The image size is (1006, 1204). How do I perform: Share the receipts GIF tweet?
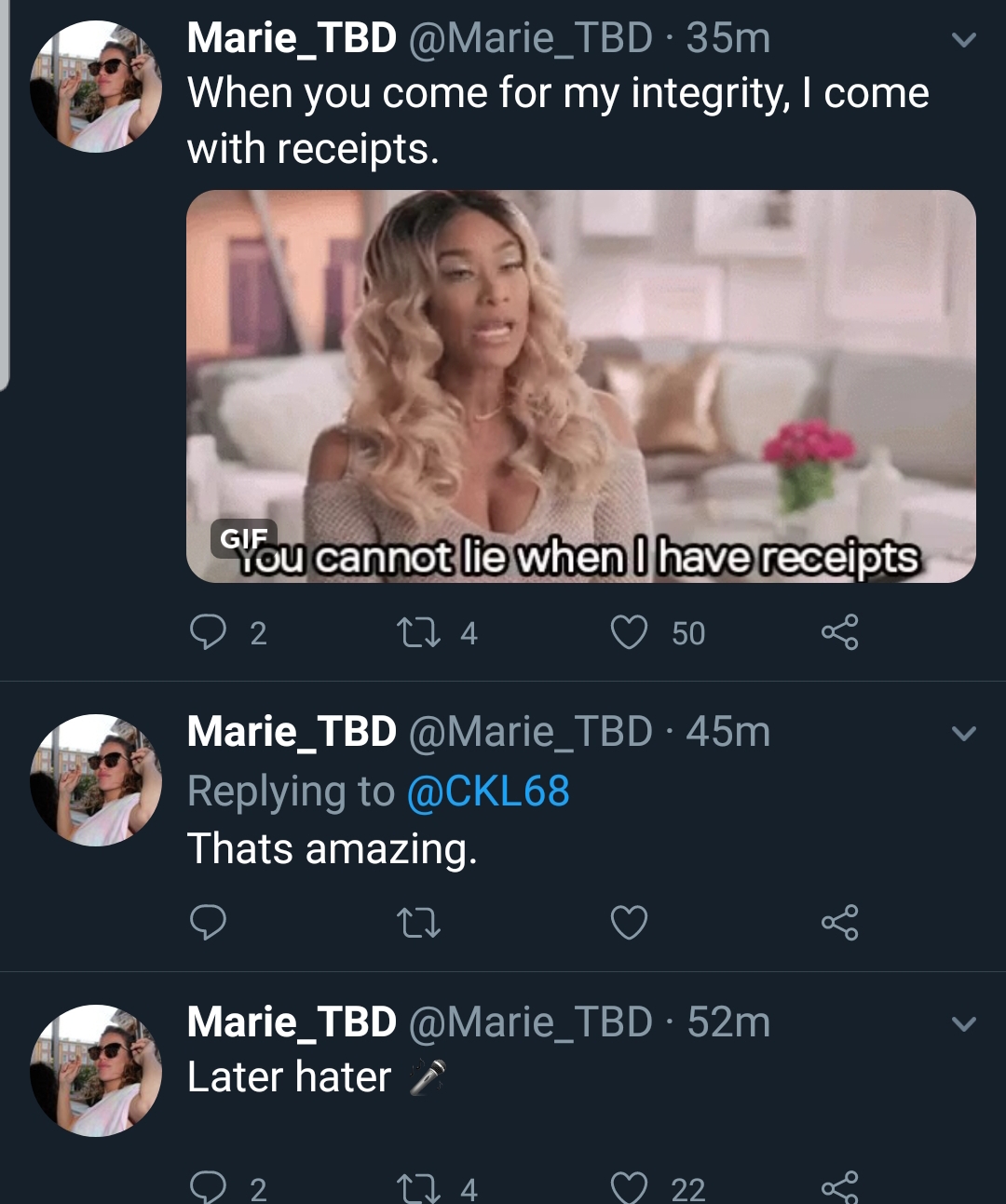click(839, 632)
